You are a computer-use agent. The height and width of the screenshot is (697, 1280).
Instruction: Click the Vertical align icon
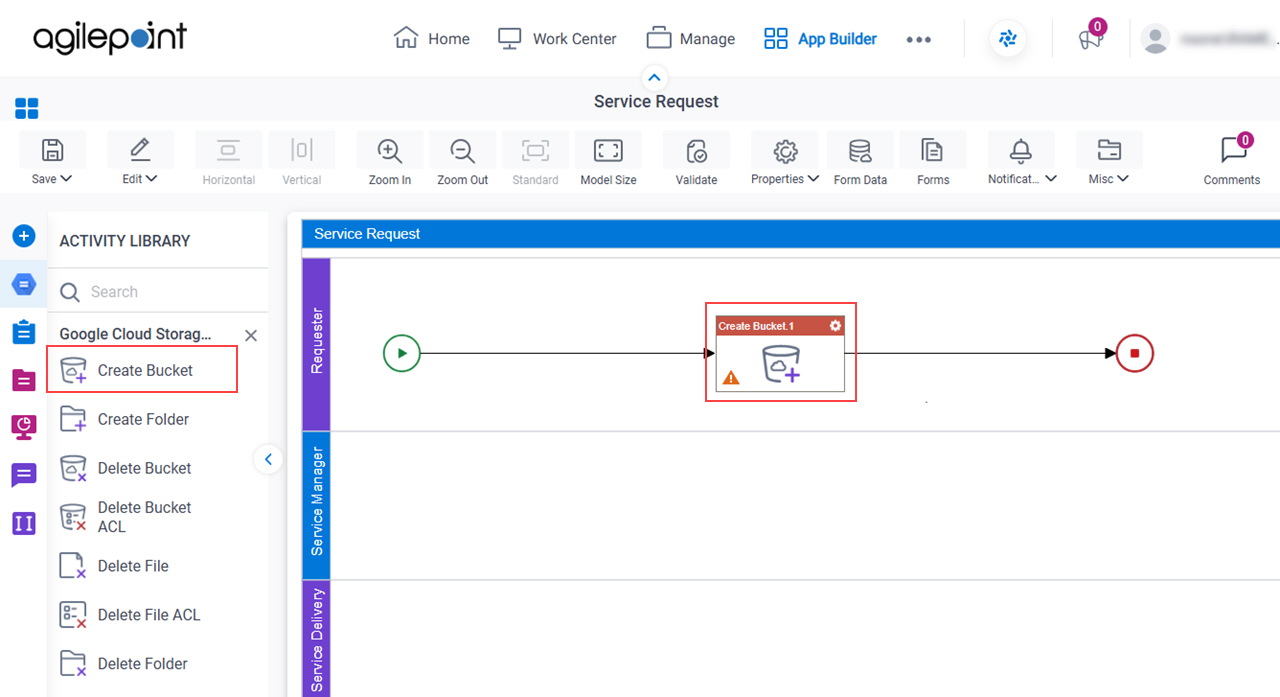[x=301, y=150]
